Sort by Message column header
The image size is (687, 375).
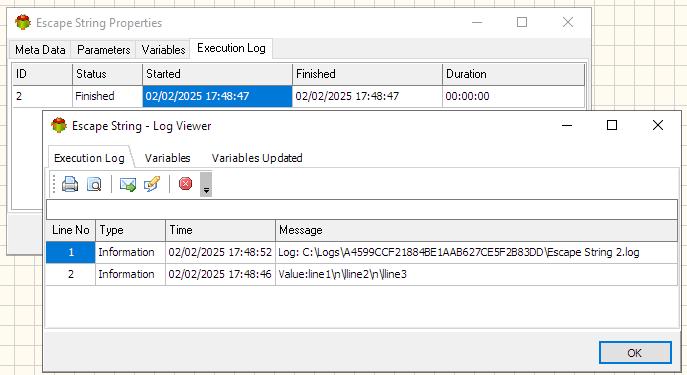477,230
